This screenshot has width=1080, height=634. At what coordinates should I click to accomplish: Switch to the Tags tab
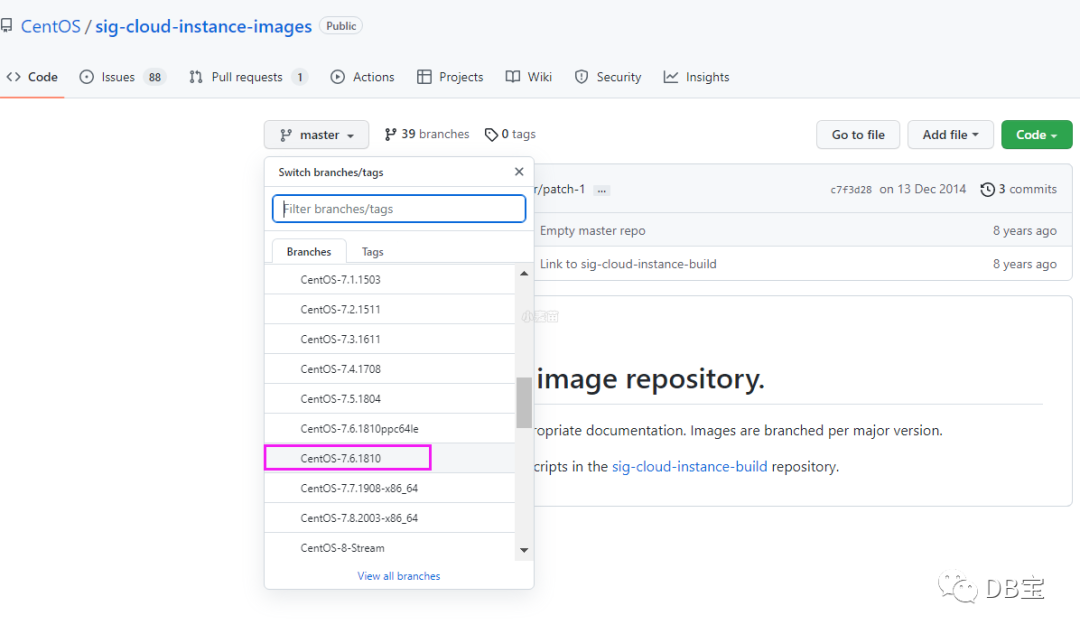[372, 252]
